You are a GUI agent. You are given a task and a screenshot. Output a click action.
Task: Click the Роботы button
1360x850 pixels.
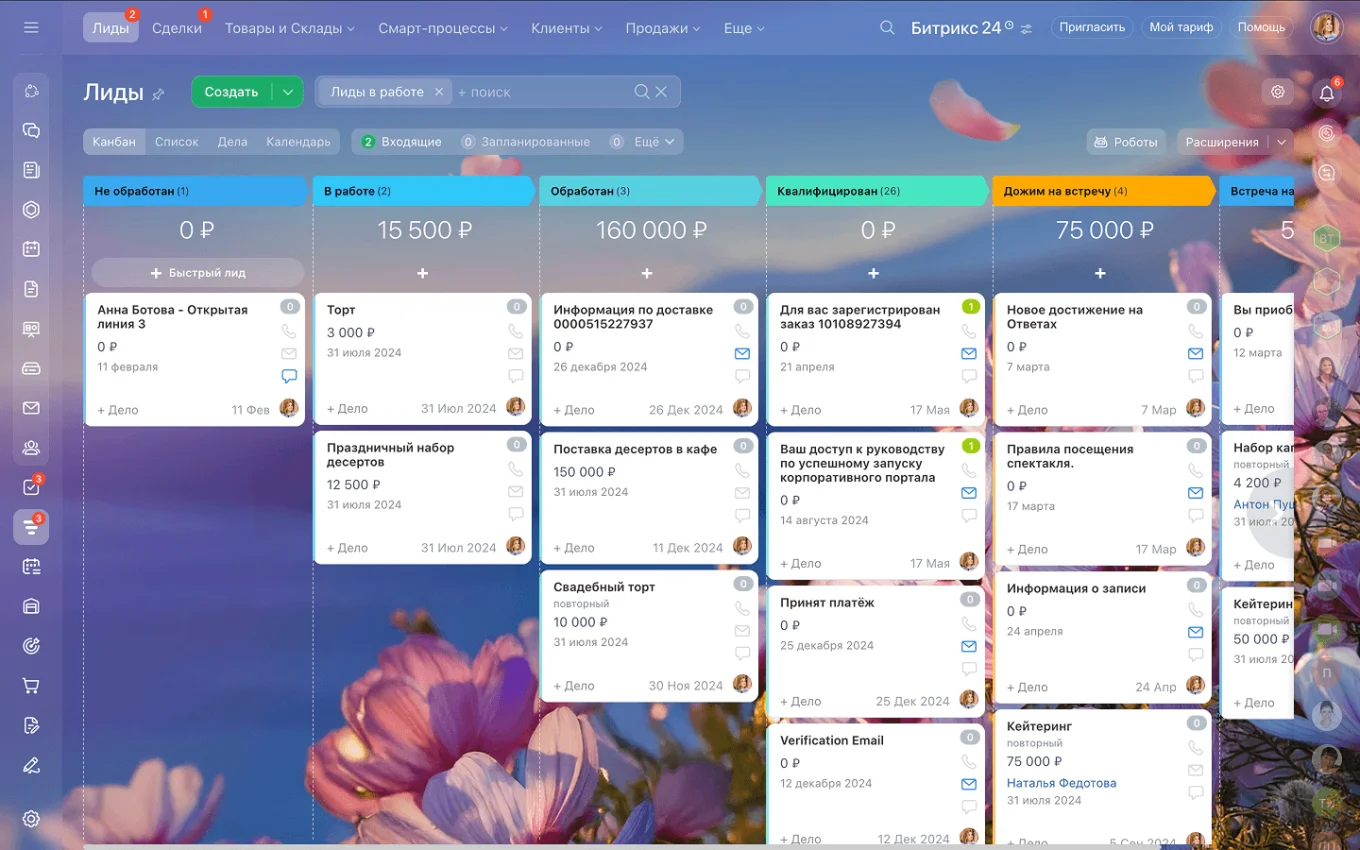pos(1126,142)
